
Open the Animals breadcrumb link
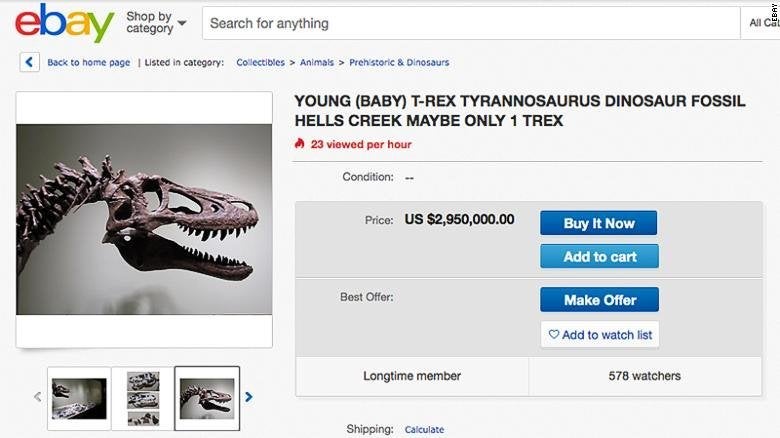point(322,62)
